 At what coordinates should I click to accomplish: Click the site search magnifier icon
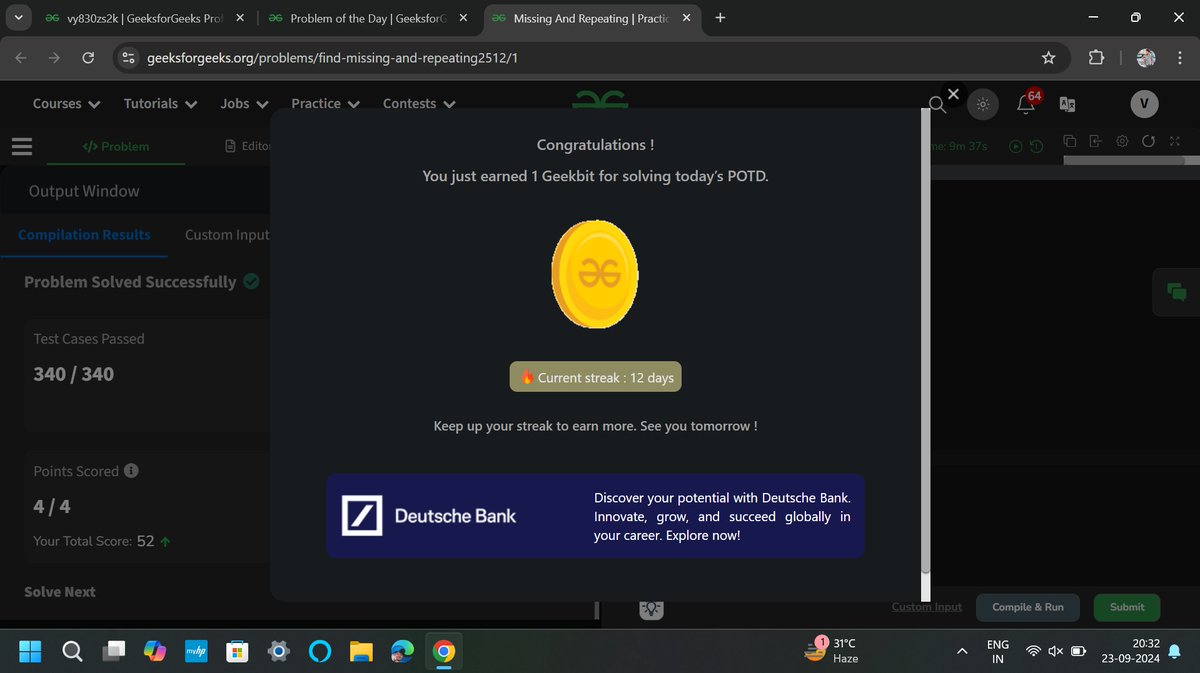937,104
